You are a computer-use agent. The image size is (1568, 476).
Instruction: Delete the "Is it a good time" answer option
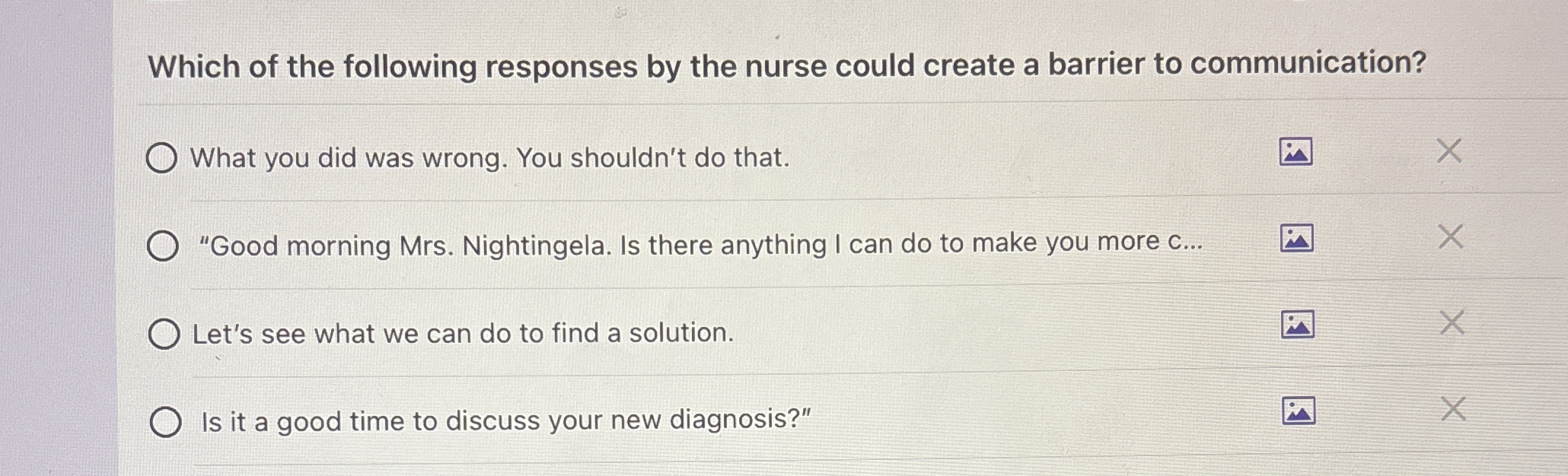coord(1453,409)
